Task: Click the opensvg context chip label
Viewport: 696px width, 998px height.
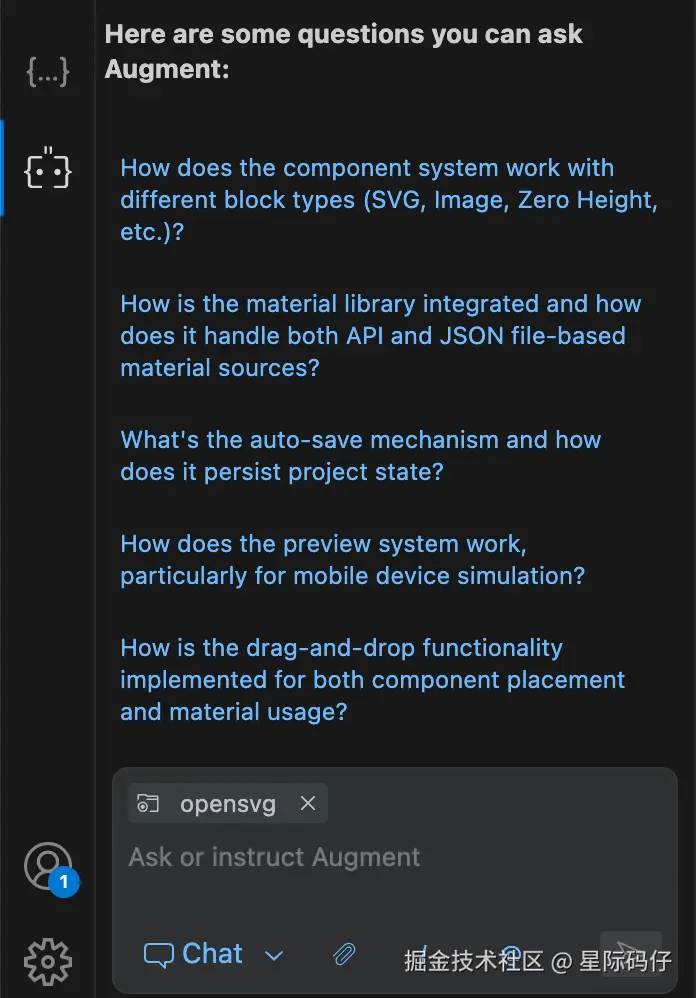Action: 227,804
